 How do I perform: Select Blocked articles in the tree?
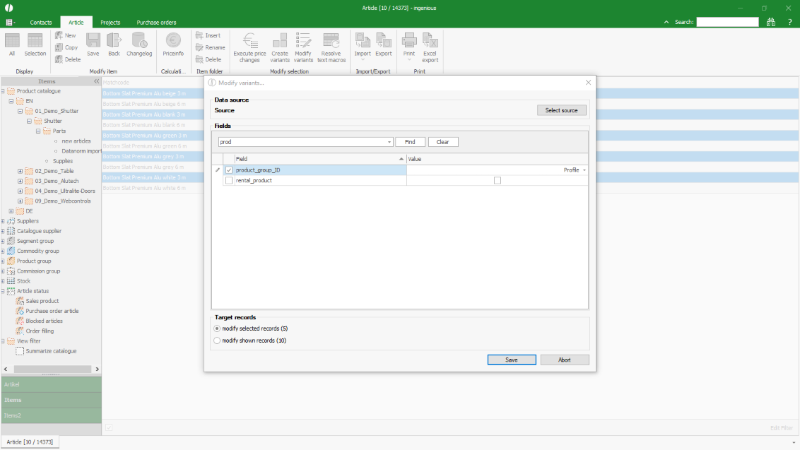pyautogui.click(x=44, y=321)
